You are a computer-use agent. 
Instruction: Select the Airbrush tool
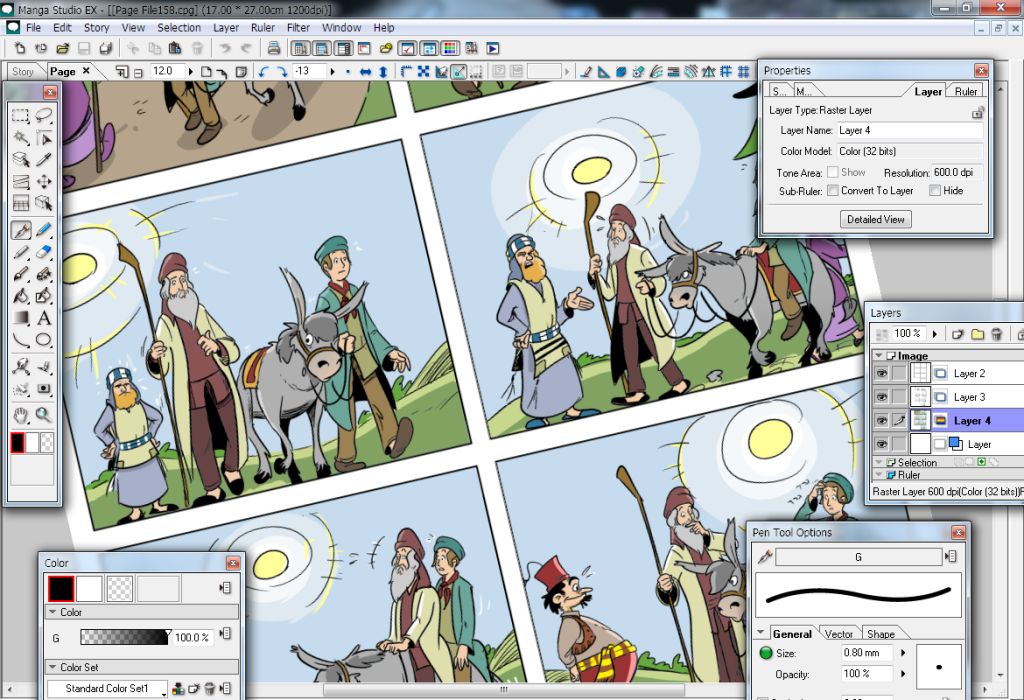point(21,274)
